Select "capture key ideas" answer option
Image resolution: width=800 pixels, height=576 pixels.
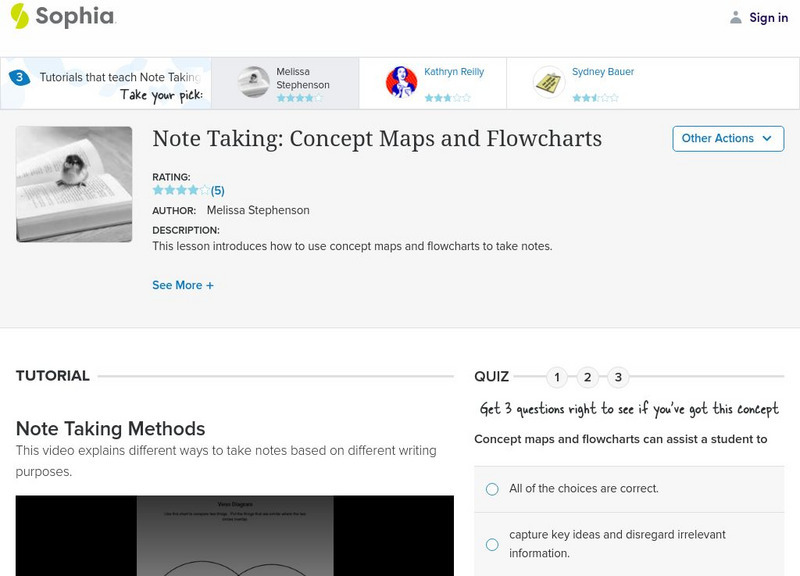click(x=492, y=544)
